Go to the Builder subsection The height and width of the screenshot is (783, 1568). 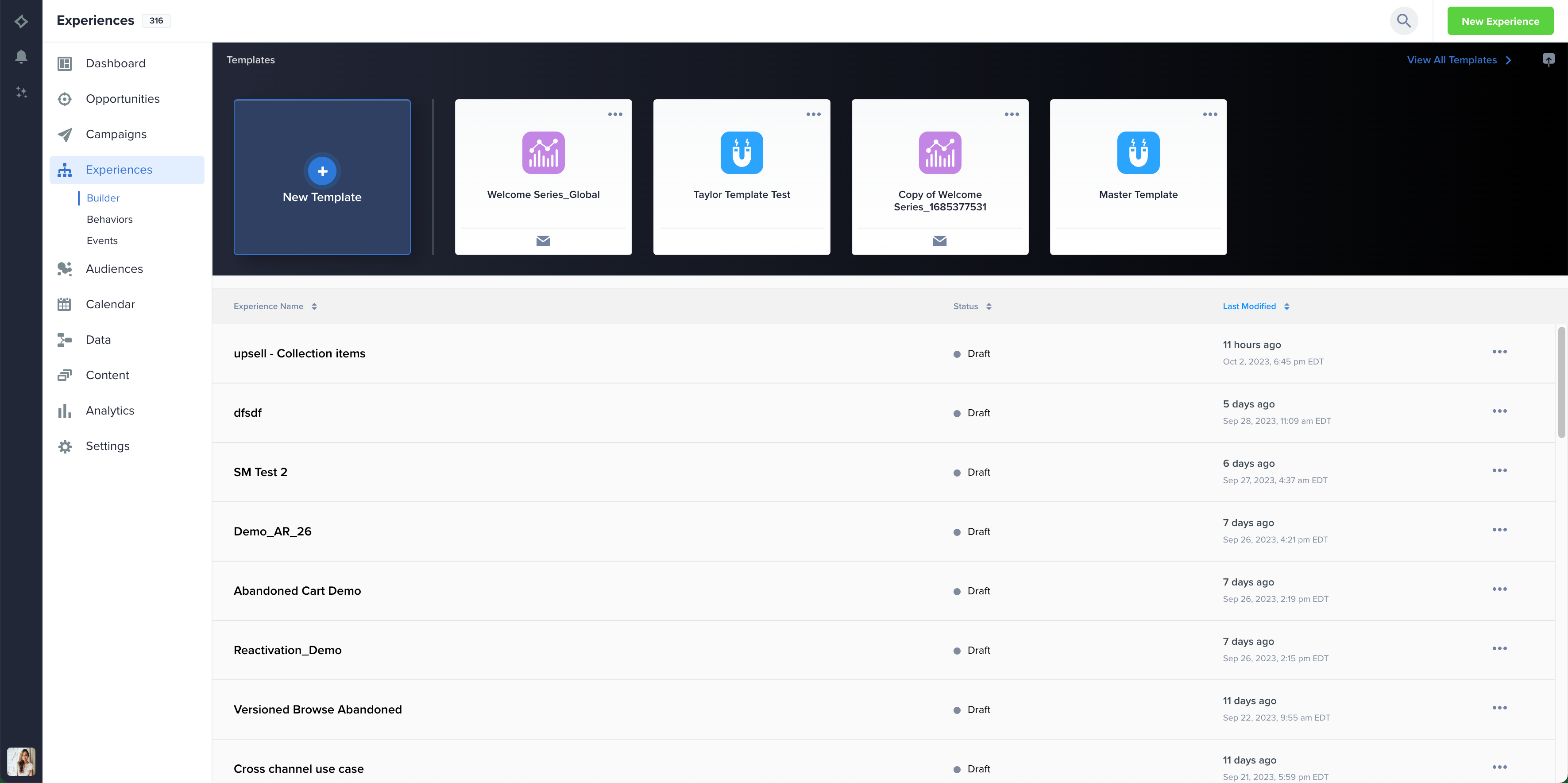tap(103, 198)
